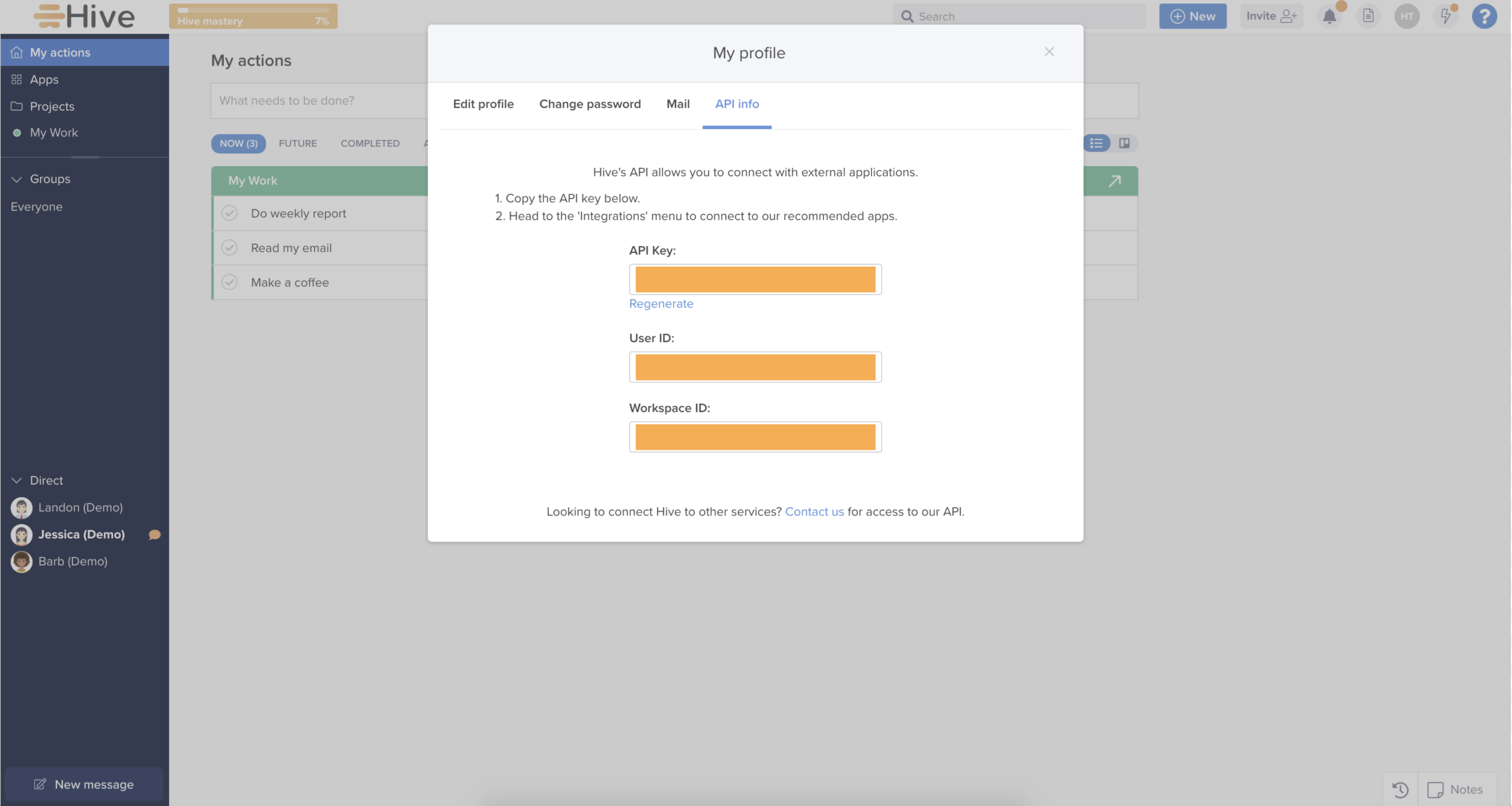
Task: Open the HT user avatar
Action: pyautogui.click(x=1407, y=17)
